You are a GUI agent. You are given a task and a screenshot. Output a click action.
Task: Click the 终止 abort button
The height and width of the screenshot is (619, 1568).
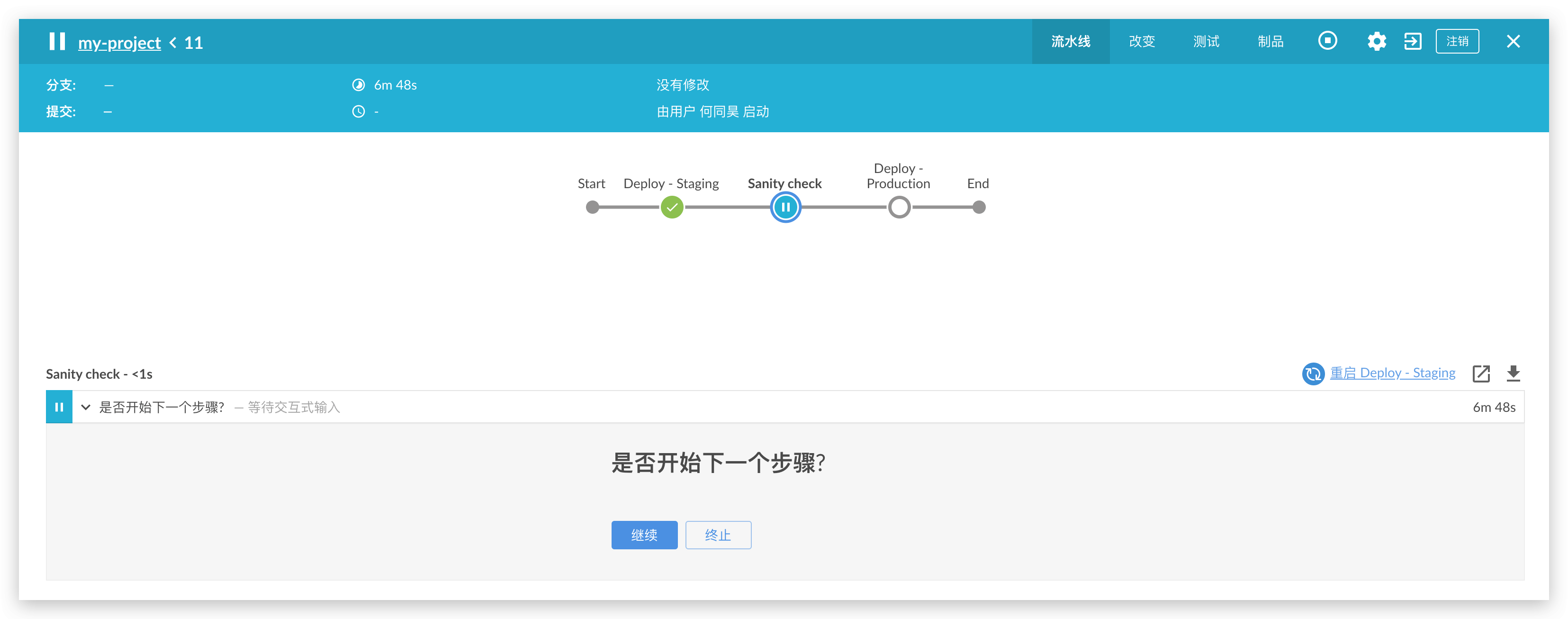718,535
